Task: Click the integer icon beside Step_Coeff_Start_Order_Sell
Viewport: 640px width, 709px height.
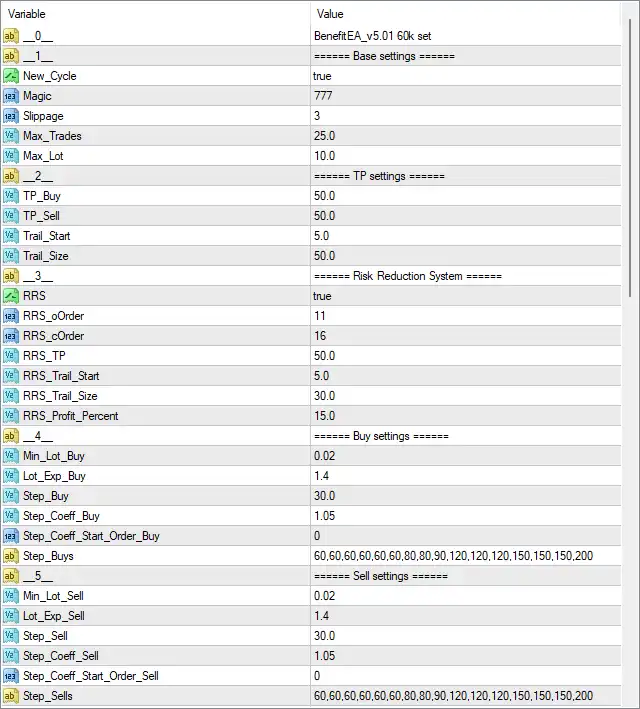Action: click(x=11, y=676)
